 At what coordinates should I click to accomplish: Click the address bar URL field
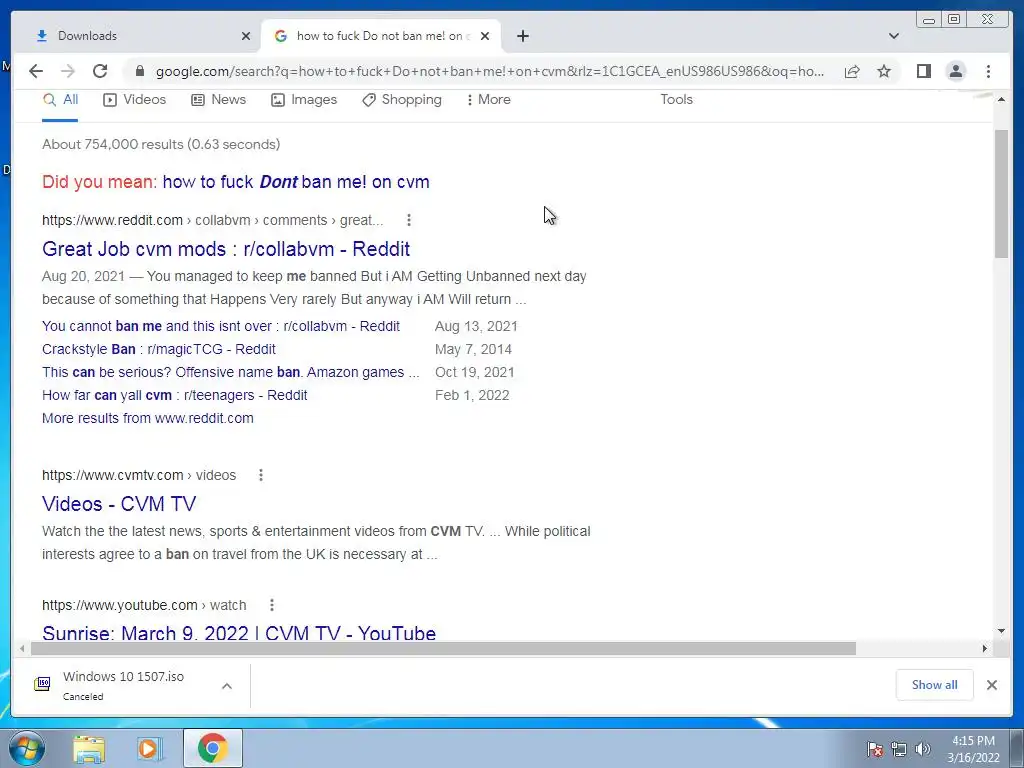[490, 71]
